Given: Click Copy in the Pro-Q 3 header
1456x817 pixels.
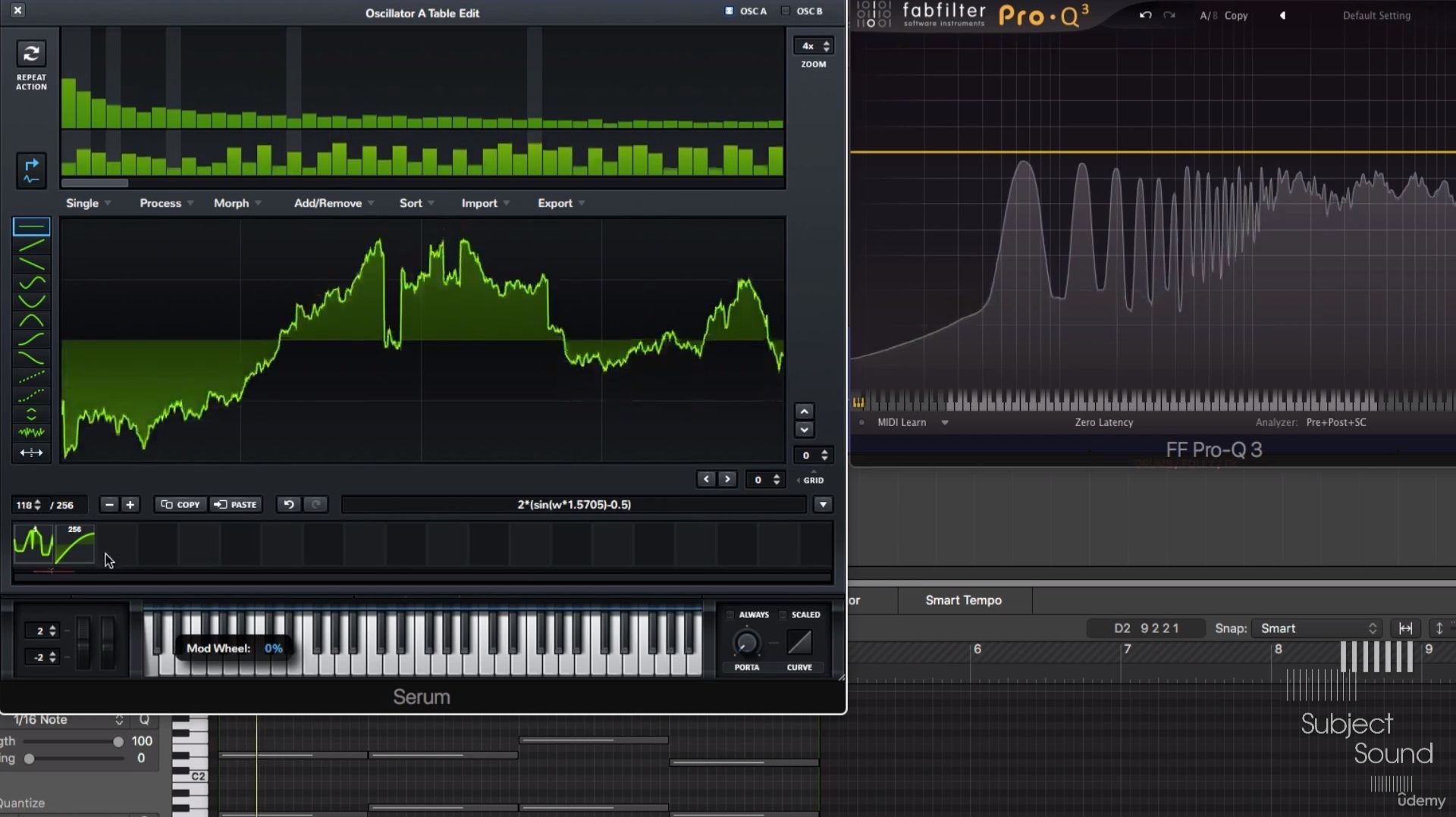Looking at the screenshot, I should 1236,15.
